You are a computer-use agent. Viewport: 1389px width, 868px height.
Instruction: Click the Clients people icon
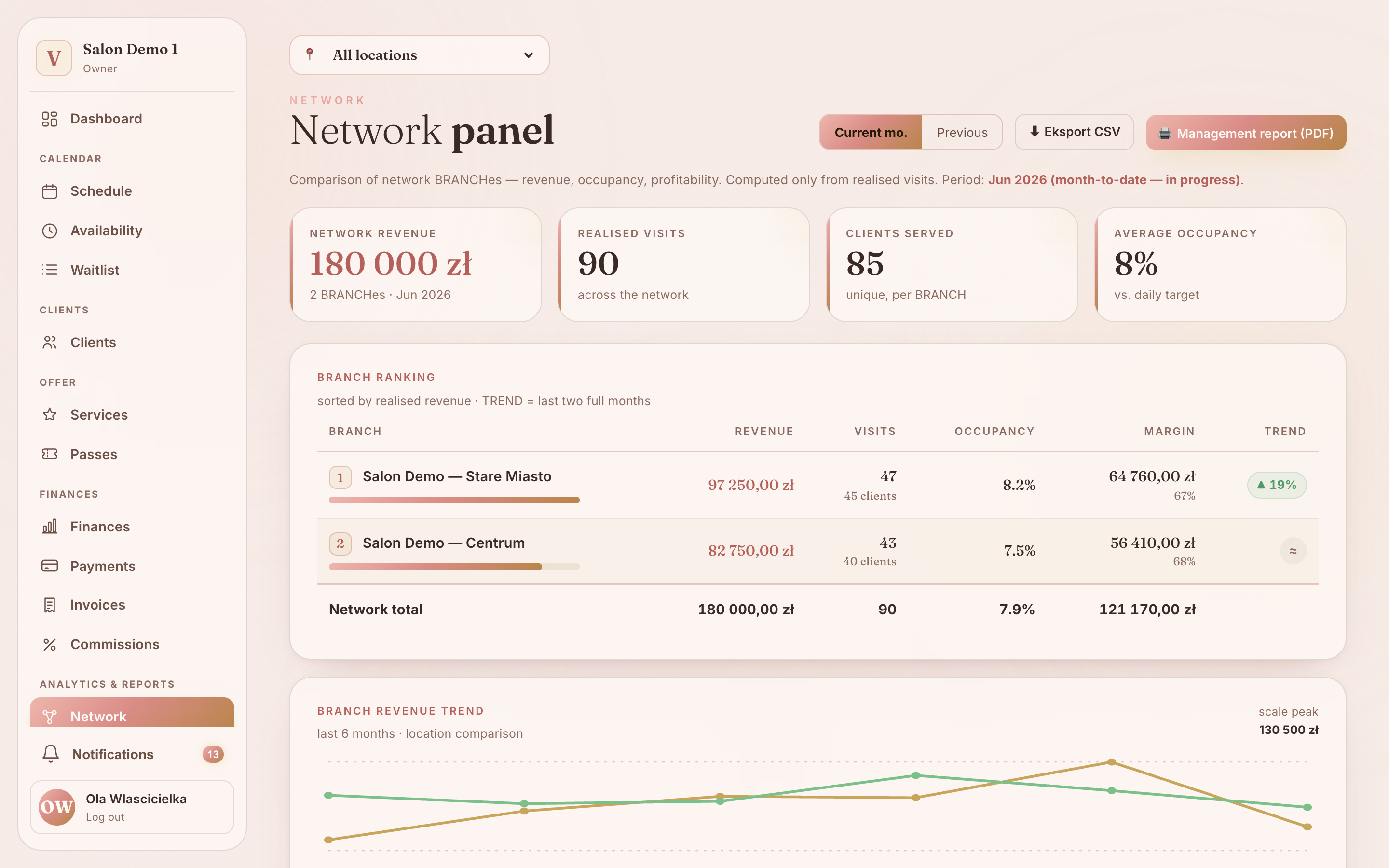coord(50,342)
